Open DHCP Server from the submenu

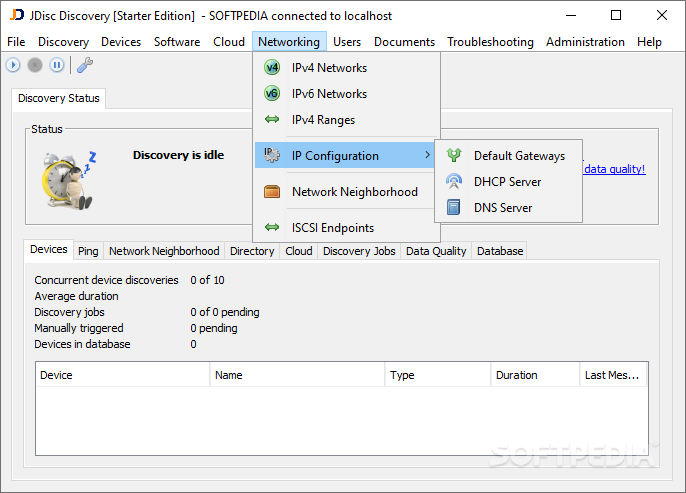(508, 182)
